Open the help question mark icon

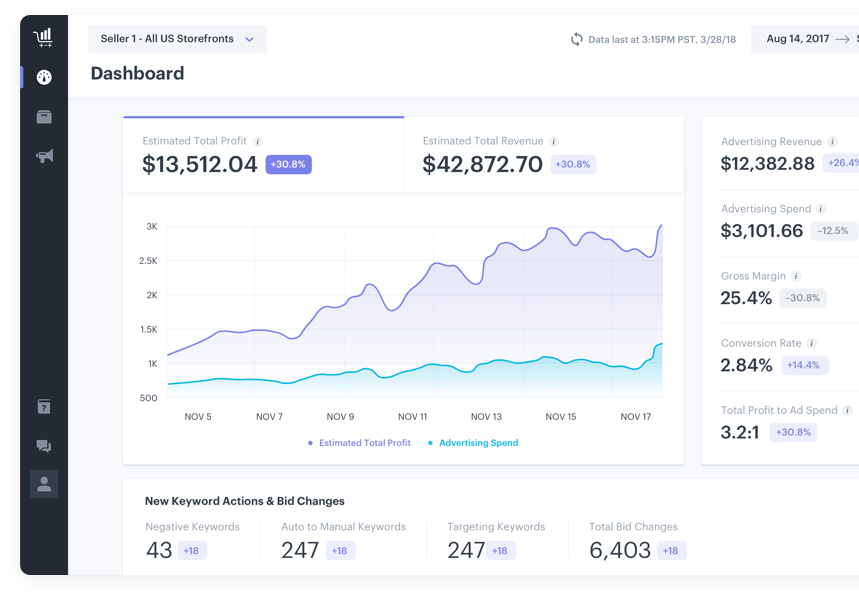(43, 406)
